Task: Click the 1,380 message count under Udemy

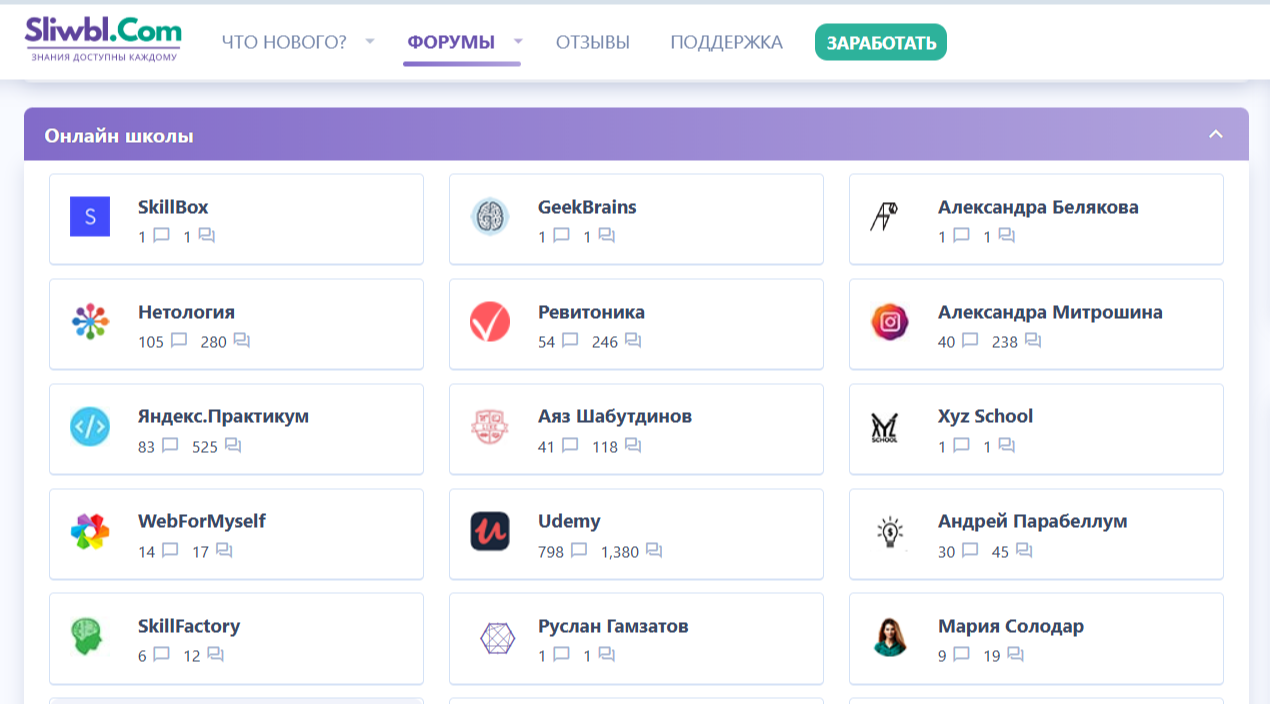Action: click(620, 552)
